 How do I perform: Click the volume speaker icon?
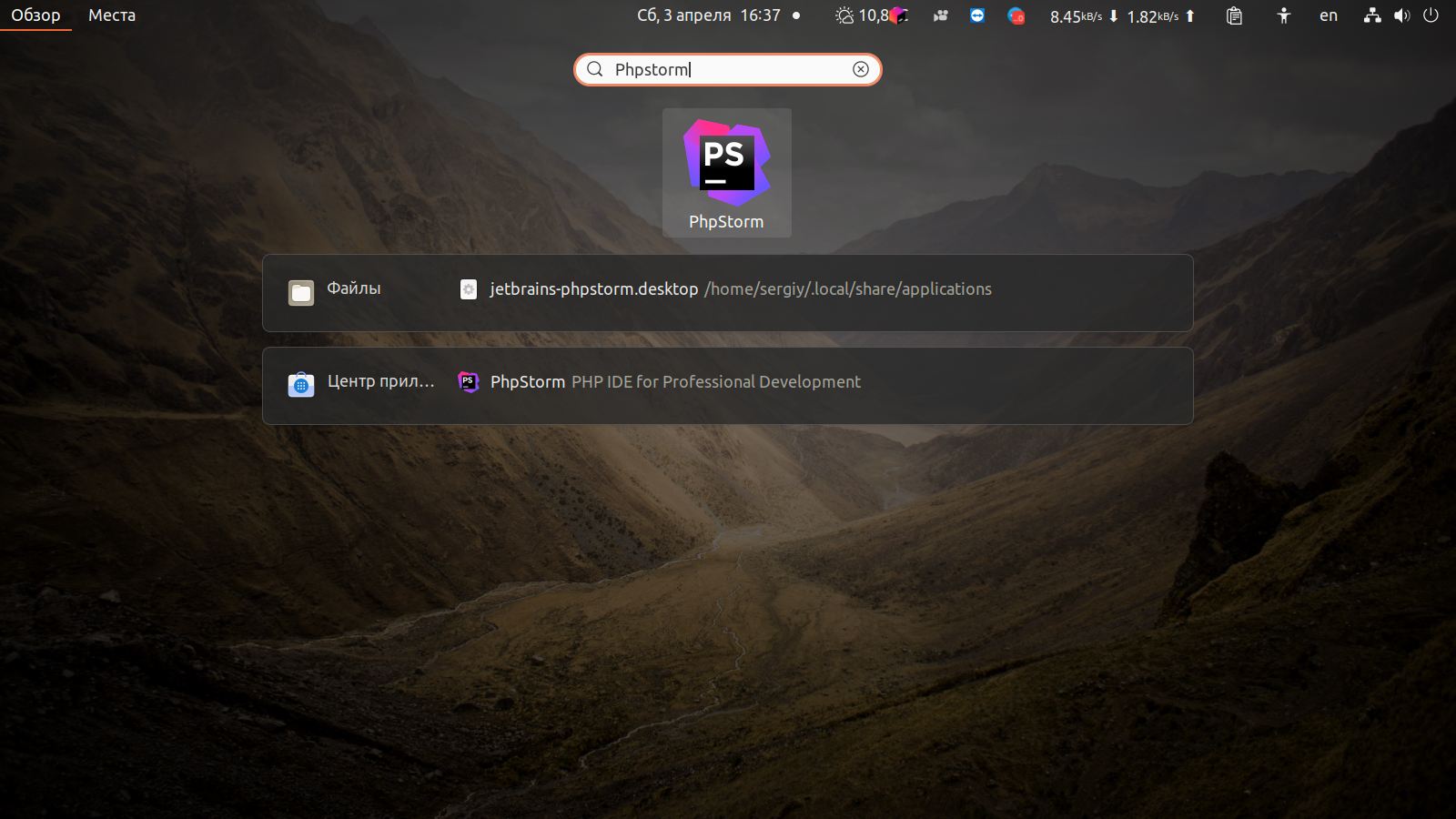pyautogui.click(x=1402, y=15)
